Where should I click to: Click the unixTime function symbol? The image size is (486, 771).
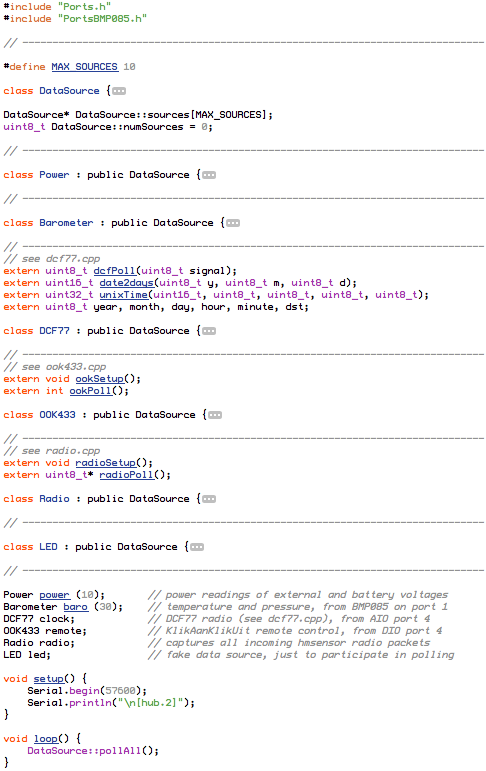click(x=123, y=295)
